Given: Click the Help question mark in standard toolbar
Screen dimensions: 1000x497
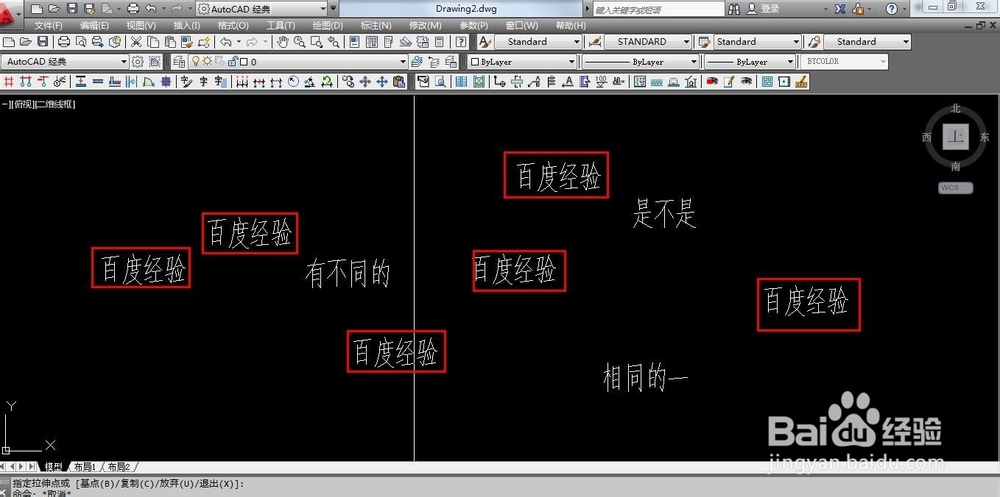Looking at the screenshot, I should click(460, 42).
